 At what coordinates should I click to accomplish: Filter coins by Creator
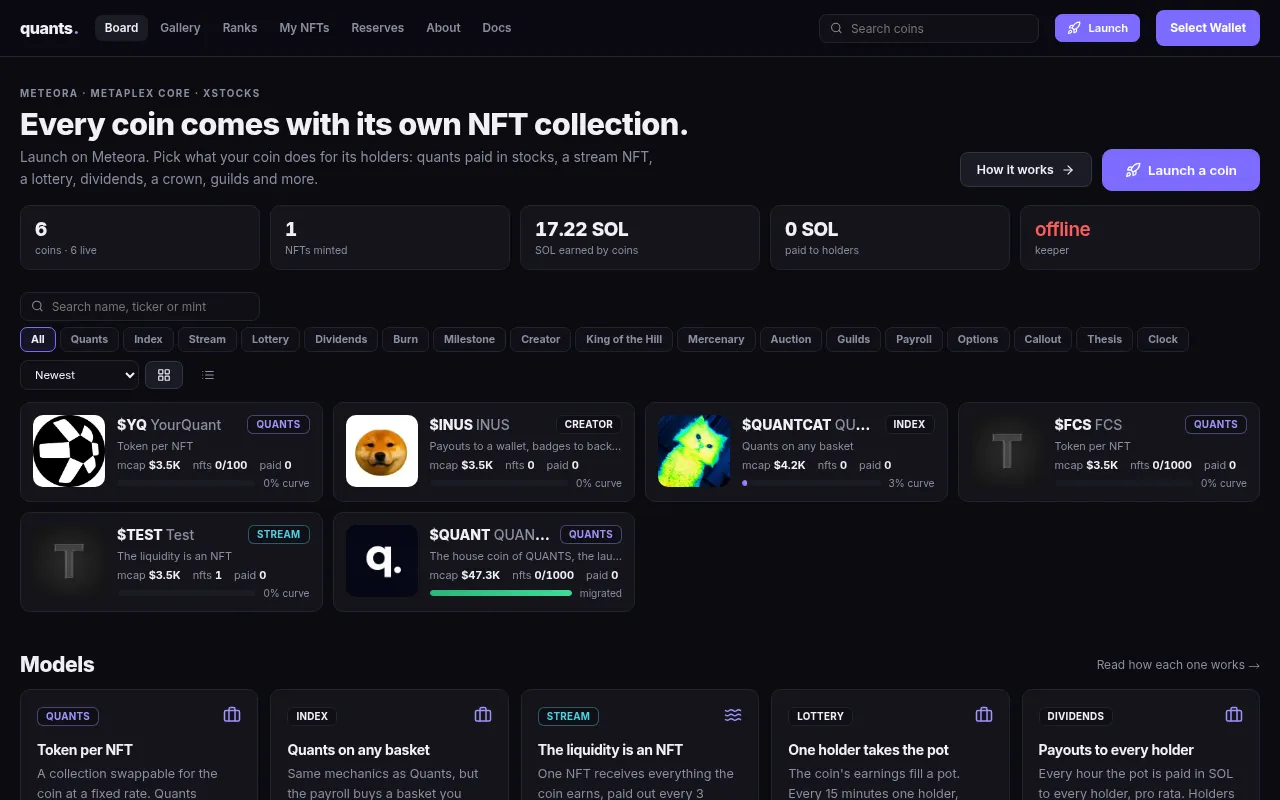541,339
